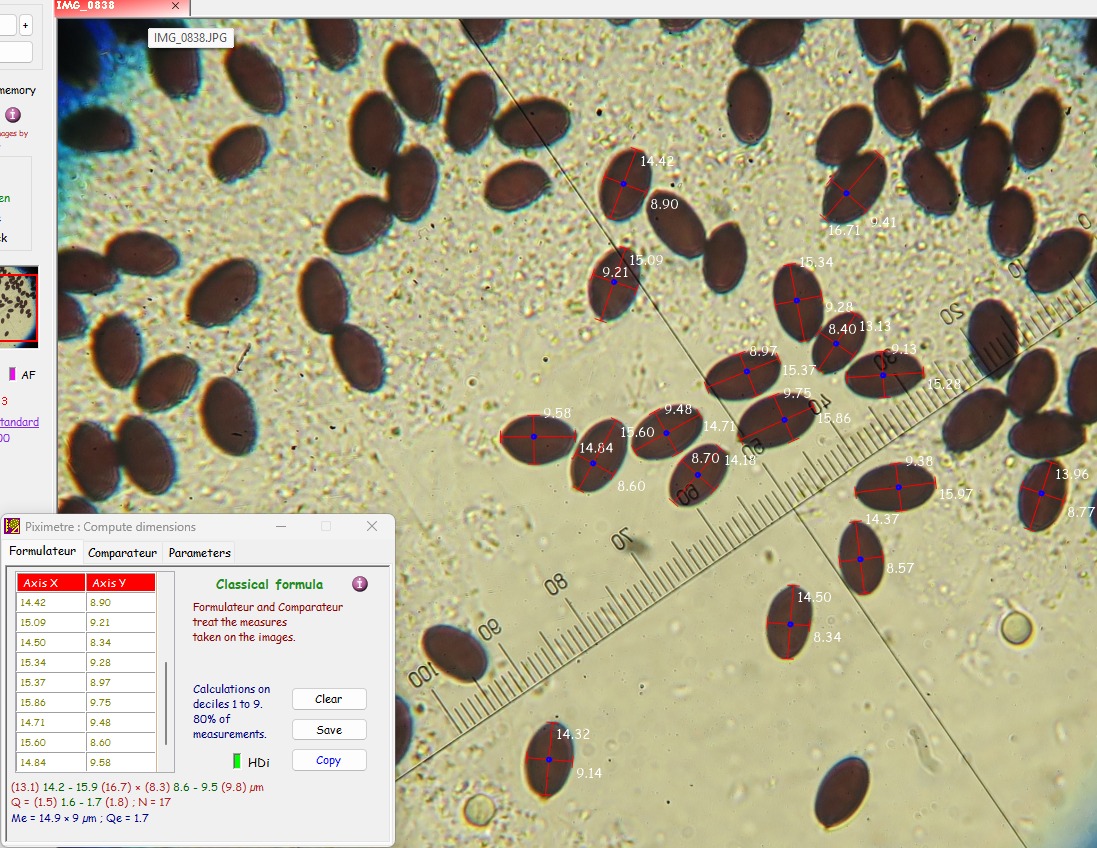The width and height of the screenshot is (1097, 848).
Task: Minimize the Compute dimensions dialog
Action: [281, 526]
